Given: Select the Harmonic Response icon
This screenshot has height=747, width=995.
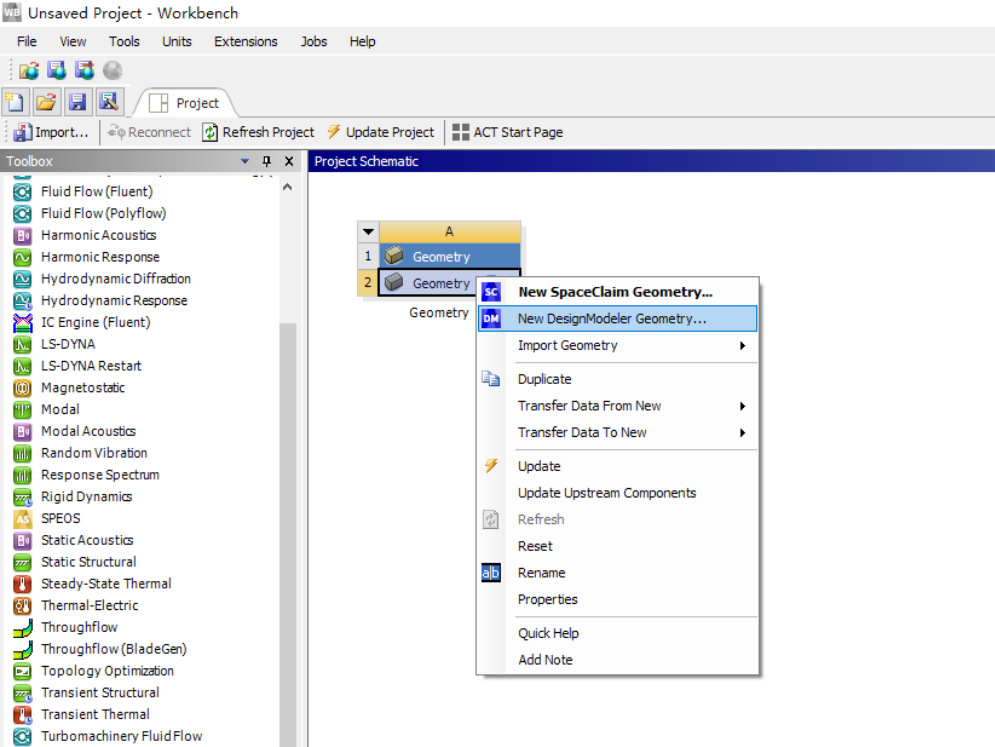Looking at the screenshot, I should pyautogui.click(x=22, y=257).
